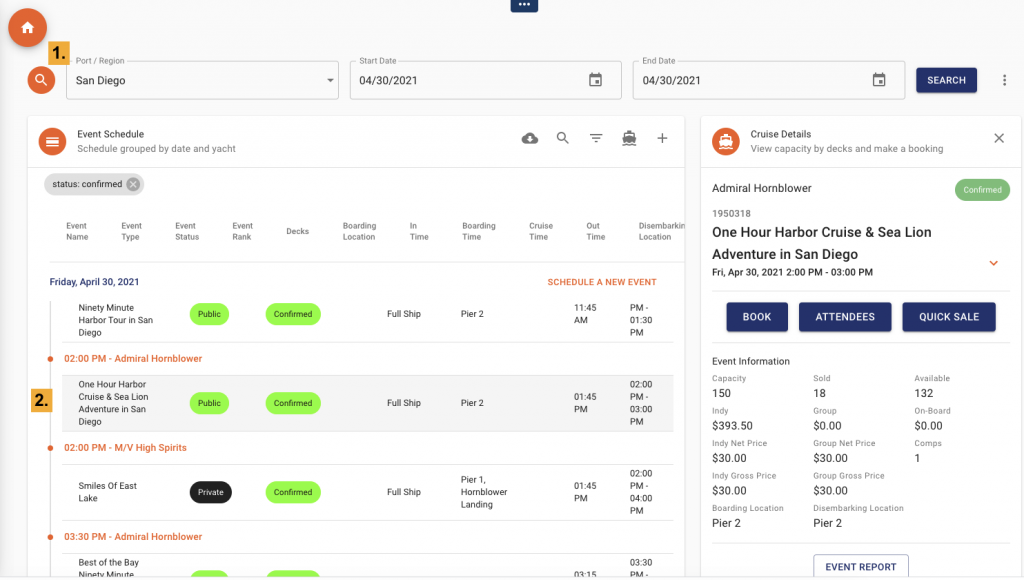
Task: Select the cloud download export icon
Action: coord(529,138)
